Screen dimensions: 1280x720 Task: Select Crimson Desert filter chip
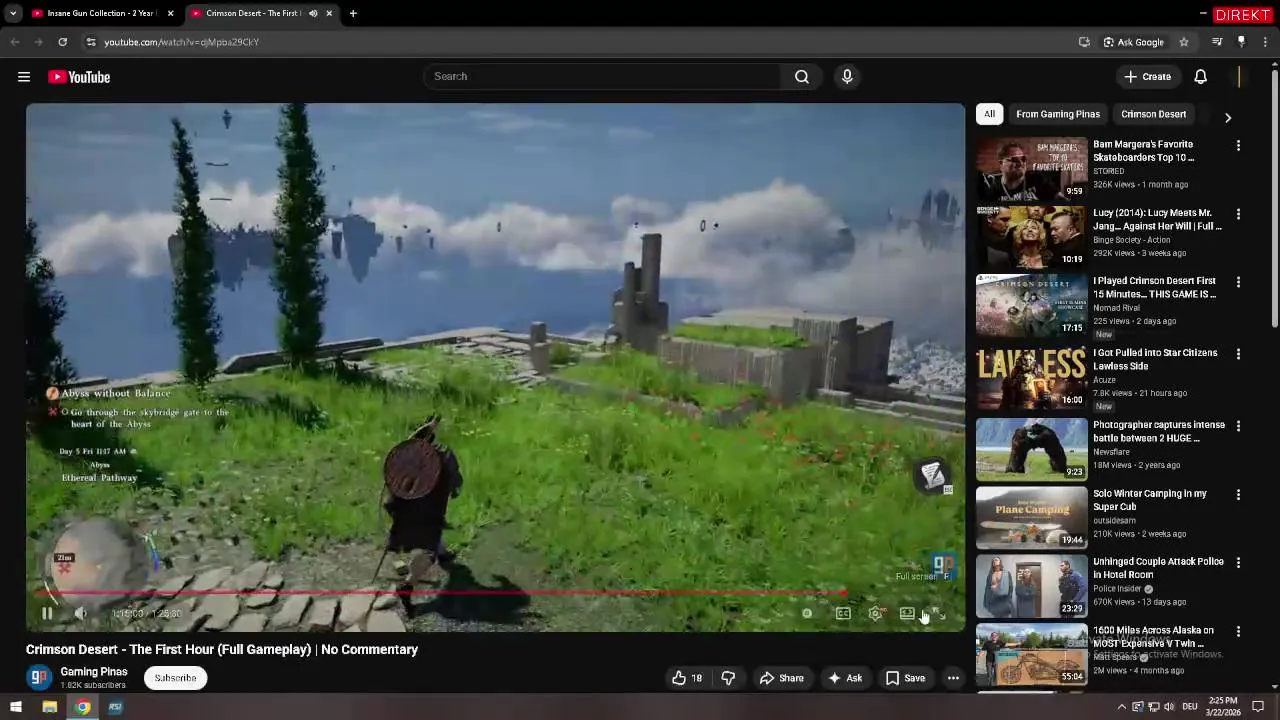click(x=1153, y=114)
